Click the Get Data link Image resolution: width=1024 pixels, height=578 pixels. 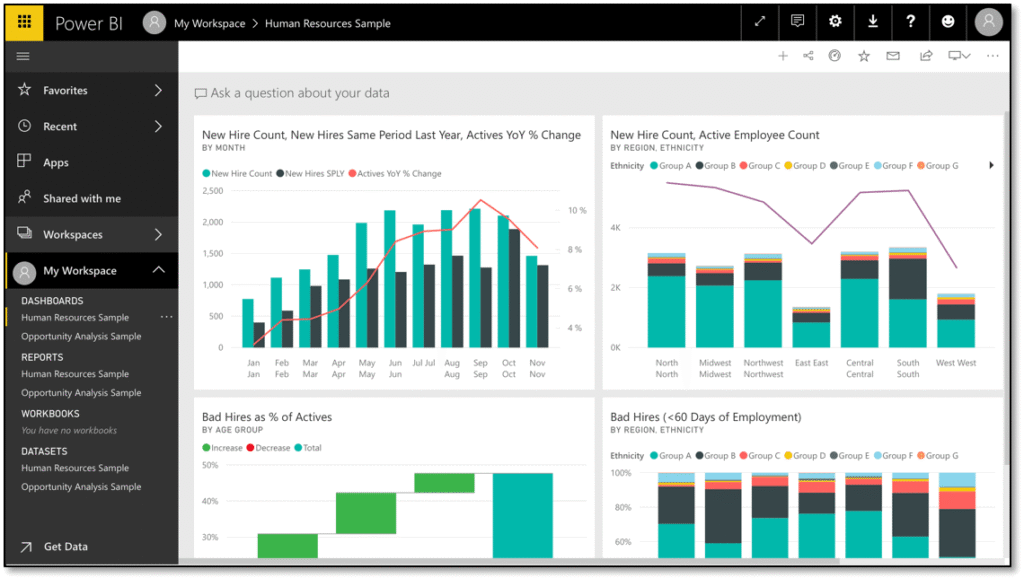click(65, 547)
